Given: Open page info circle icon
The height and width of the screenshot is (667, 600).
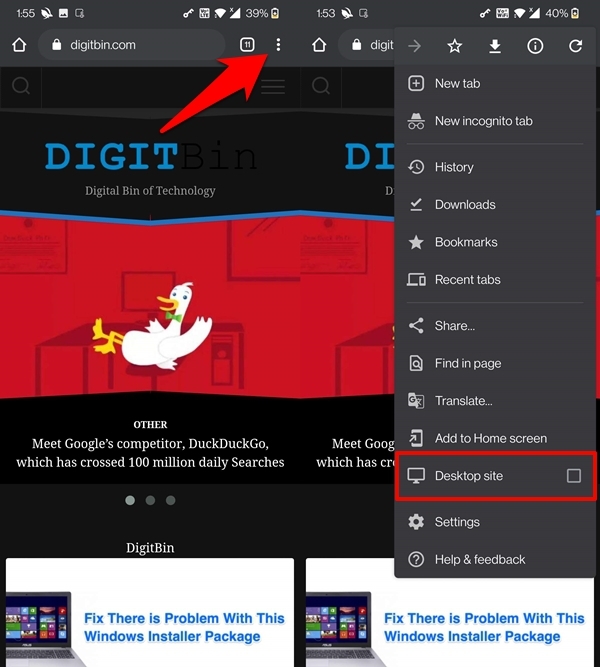Looking at the screenshot, I should pos(535,46).
